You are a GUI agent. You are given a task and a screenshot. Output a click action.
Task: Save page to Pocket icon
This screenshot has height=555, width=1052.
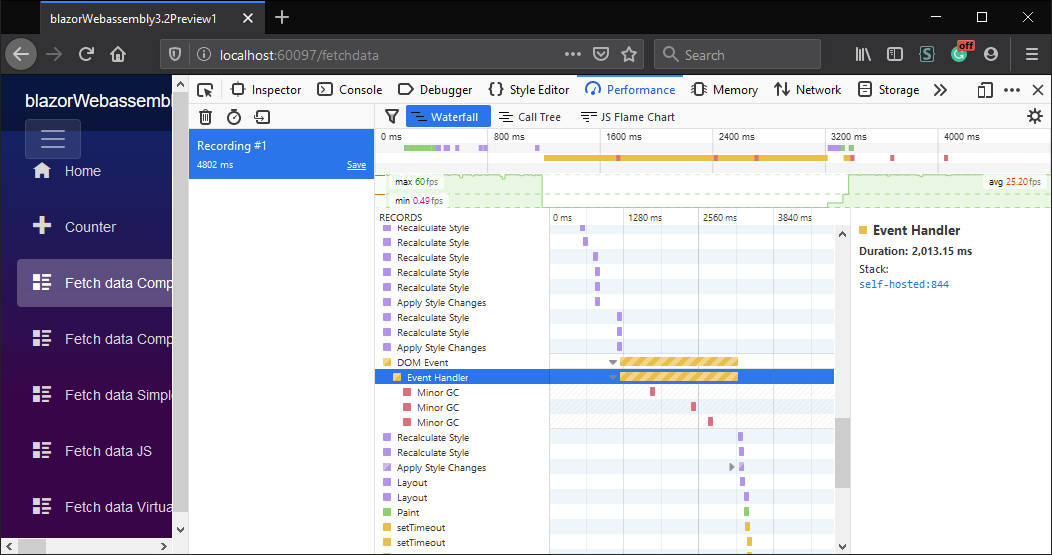[601, 54]
